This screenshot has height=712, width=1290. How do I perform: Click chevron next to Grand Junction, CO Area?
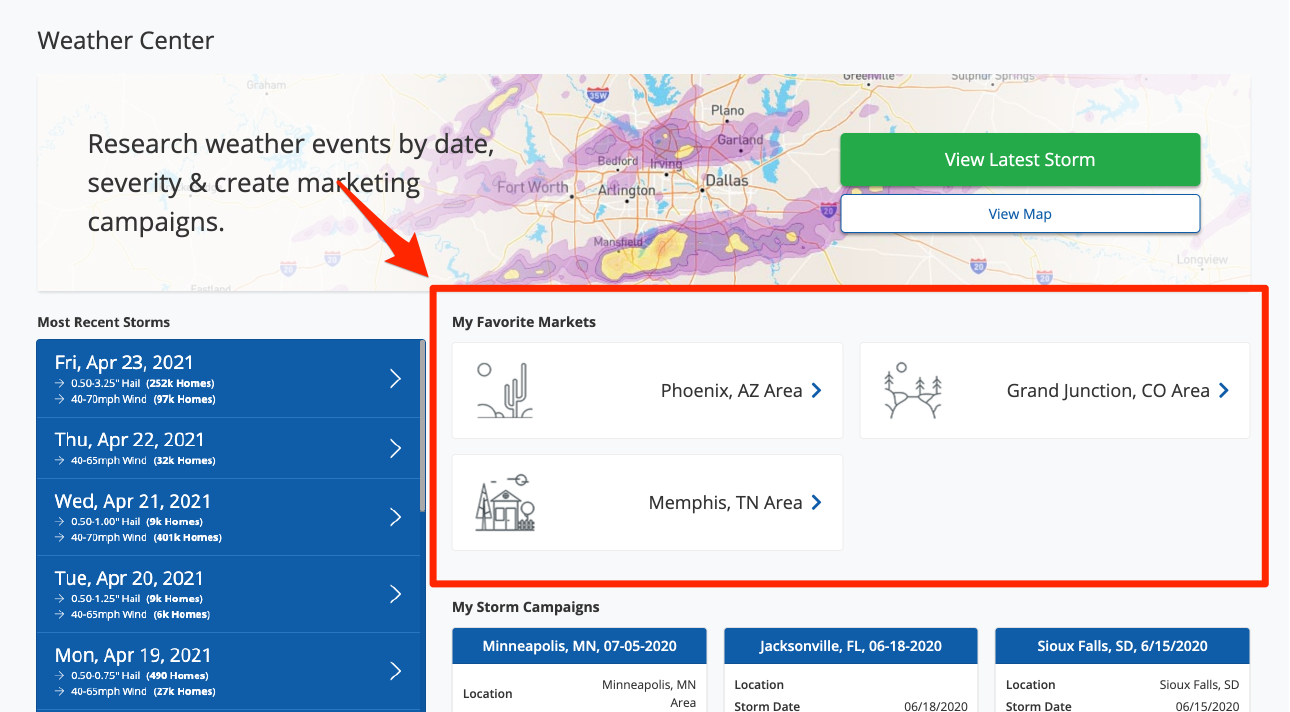1224,391
